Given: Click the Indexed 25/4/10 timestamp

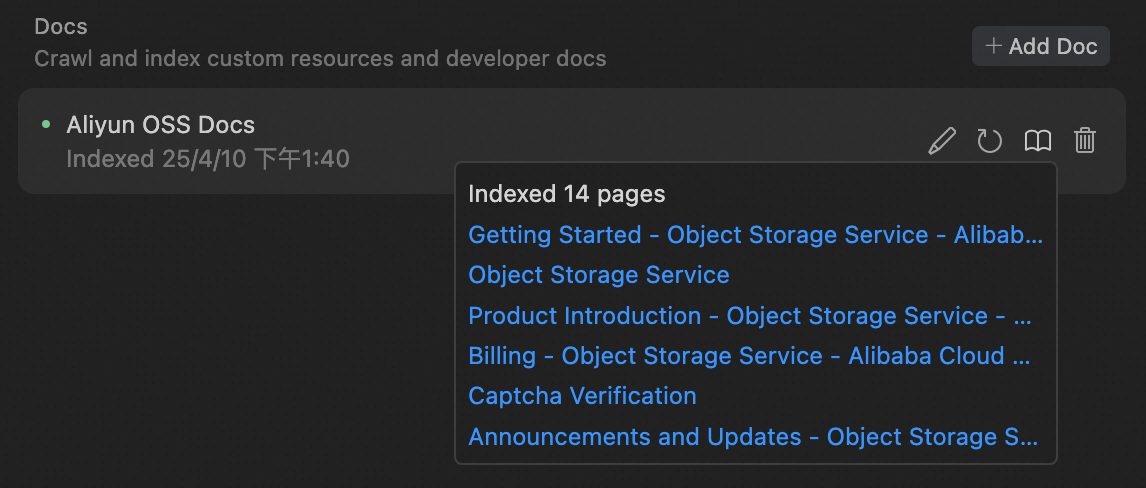Looking at the screenshot, I should 208,159.
